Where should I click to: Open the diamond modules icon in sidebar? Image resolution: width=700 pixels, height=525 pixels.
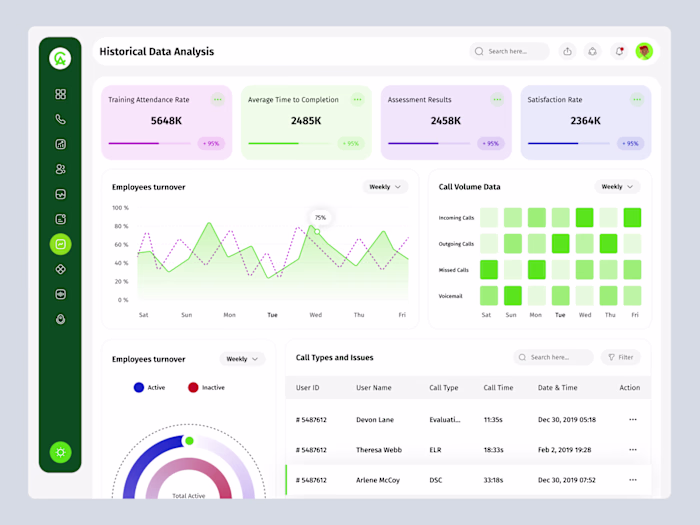[60, 269]
